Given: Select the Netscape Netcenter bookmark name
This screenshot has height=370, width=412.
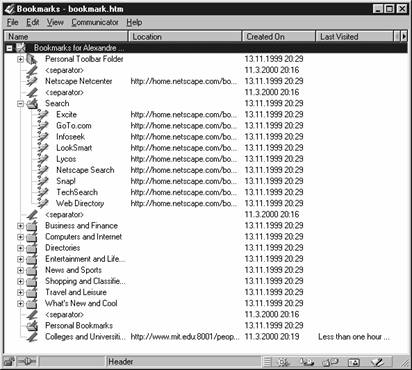Looking at the screenshot, I should [79, 81].
